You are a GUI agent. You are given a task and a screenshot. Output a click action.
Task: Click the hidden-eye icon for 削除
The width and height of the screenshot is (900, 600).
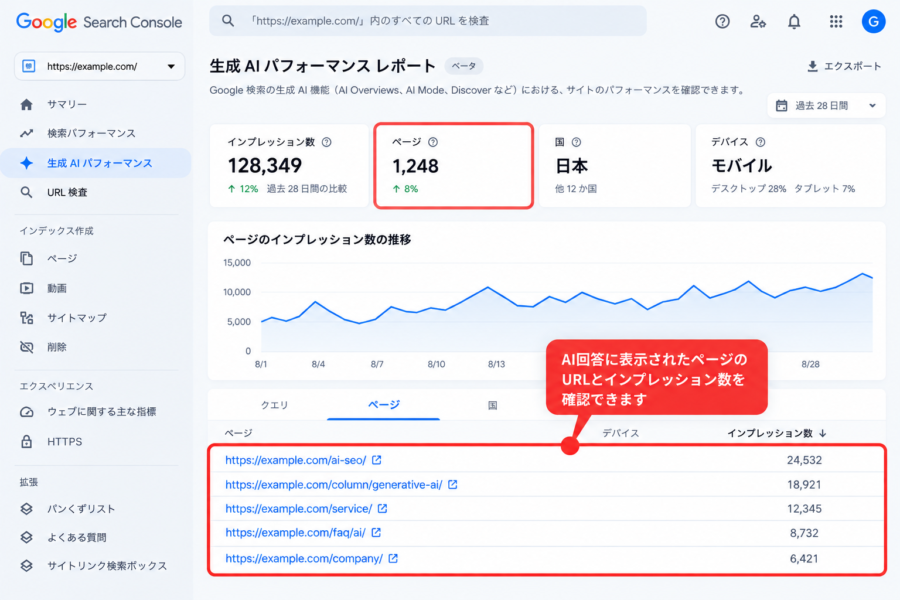(26, 347)
